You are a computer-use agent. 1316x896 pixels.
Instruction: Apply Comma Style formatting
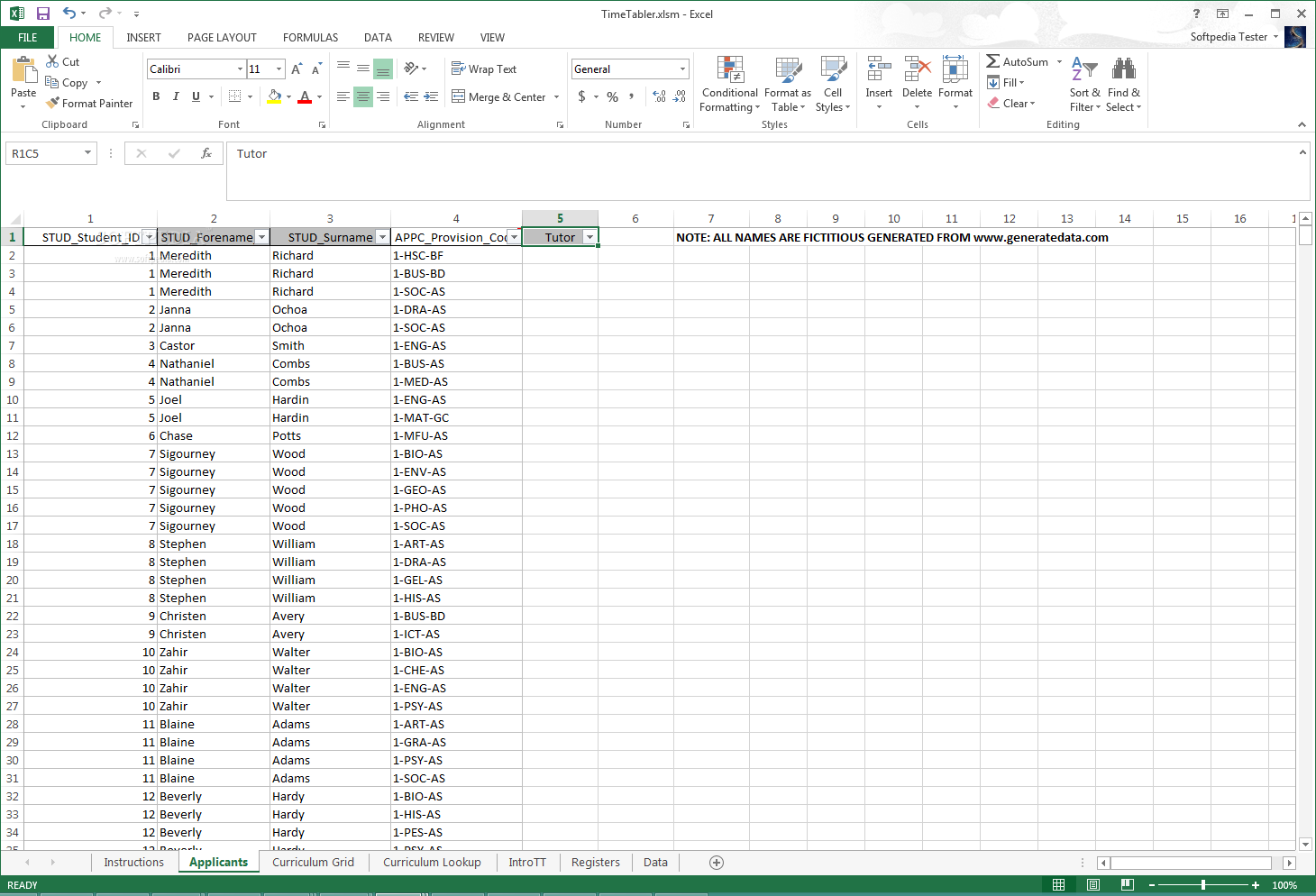pos(632,96)
